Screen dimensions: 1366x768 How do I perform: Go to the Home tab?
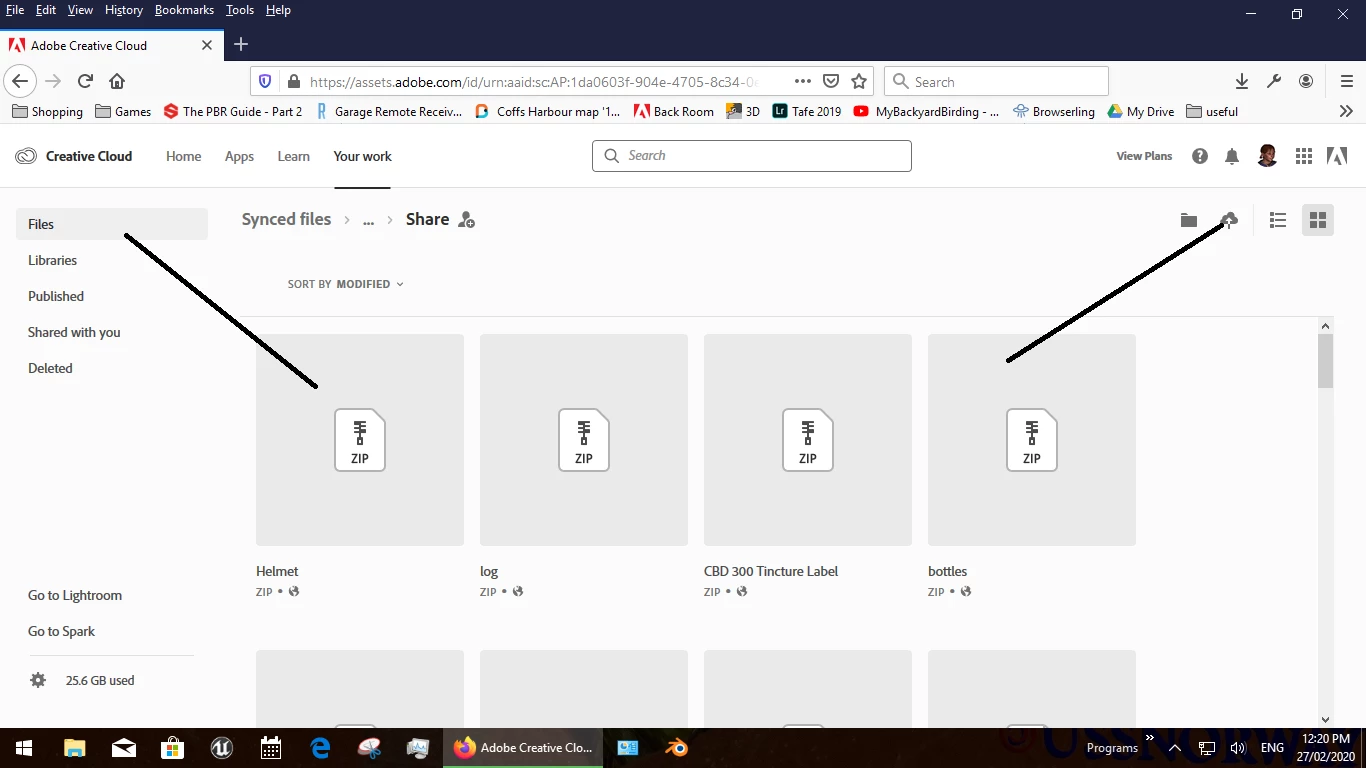[184, 156]
